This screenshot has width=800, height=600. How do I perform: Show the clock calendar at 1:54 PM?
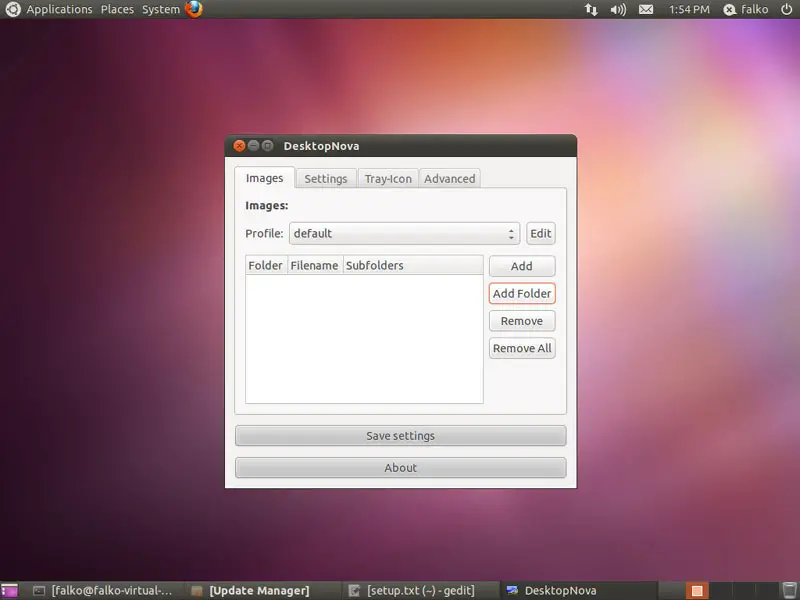point(689,9)
